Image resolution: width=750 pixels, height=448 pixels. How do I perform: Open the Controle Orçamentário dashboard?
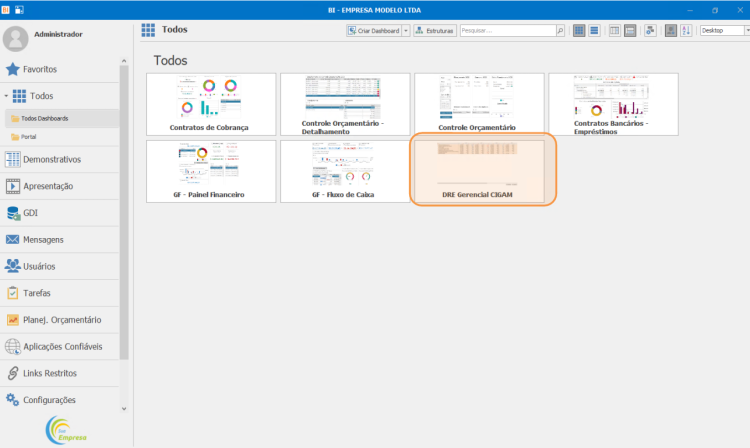pyautogui.click(x=479, y=104)
